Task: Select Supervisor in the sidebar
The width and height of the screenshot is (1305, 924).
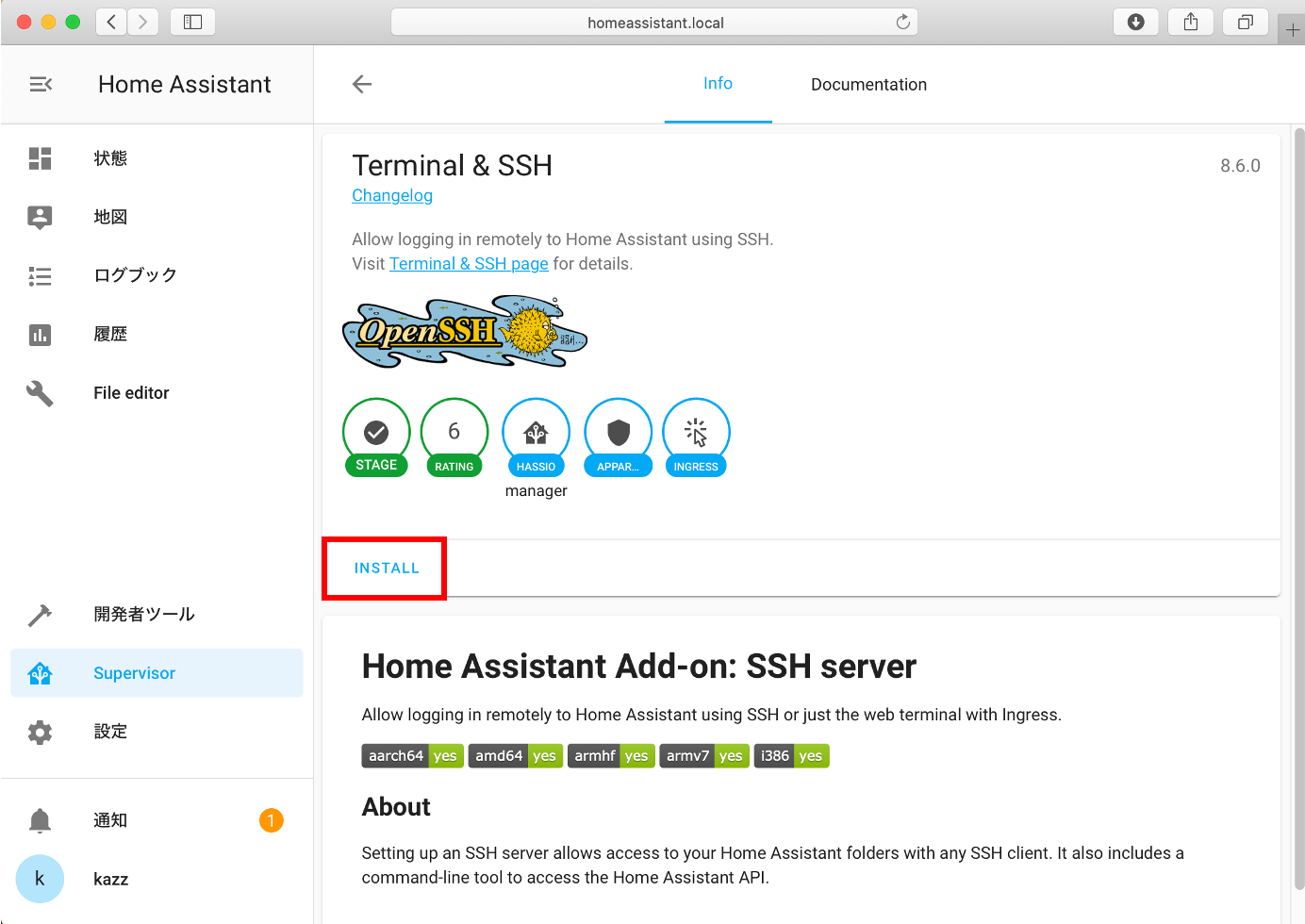Action: 157,673
